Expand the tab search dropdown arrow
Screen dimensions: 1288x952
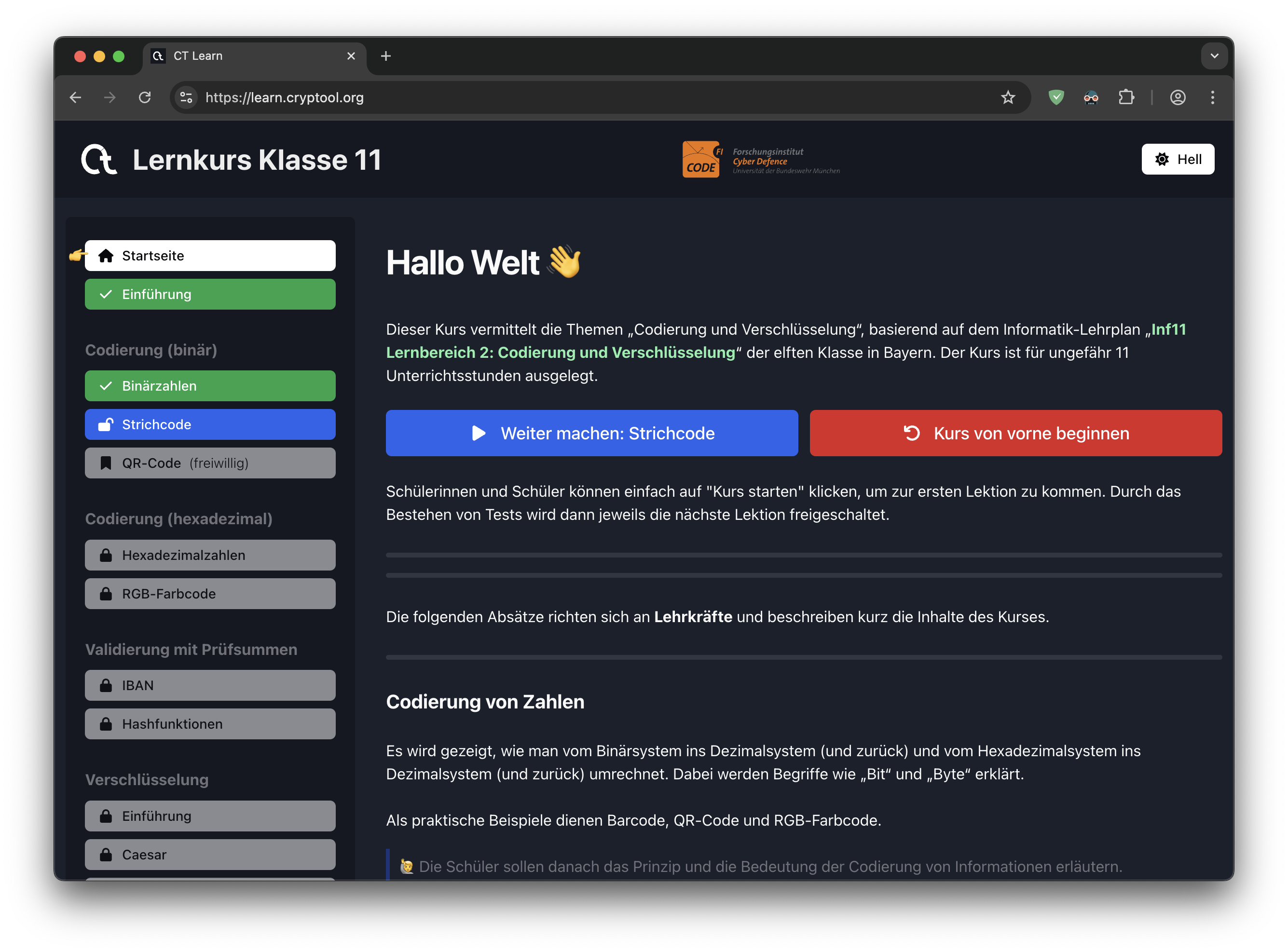[1214, 56]
